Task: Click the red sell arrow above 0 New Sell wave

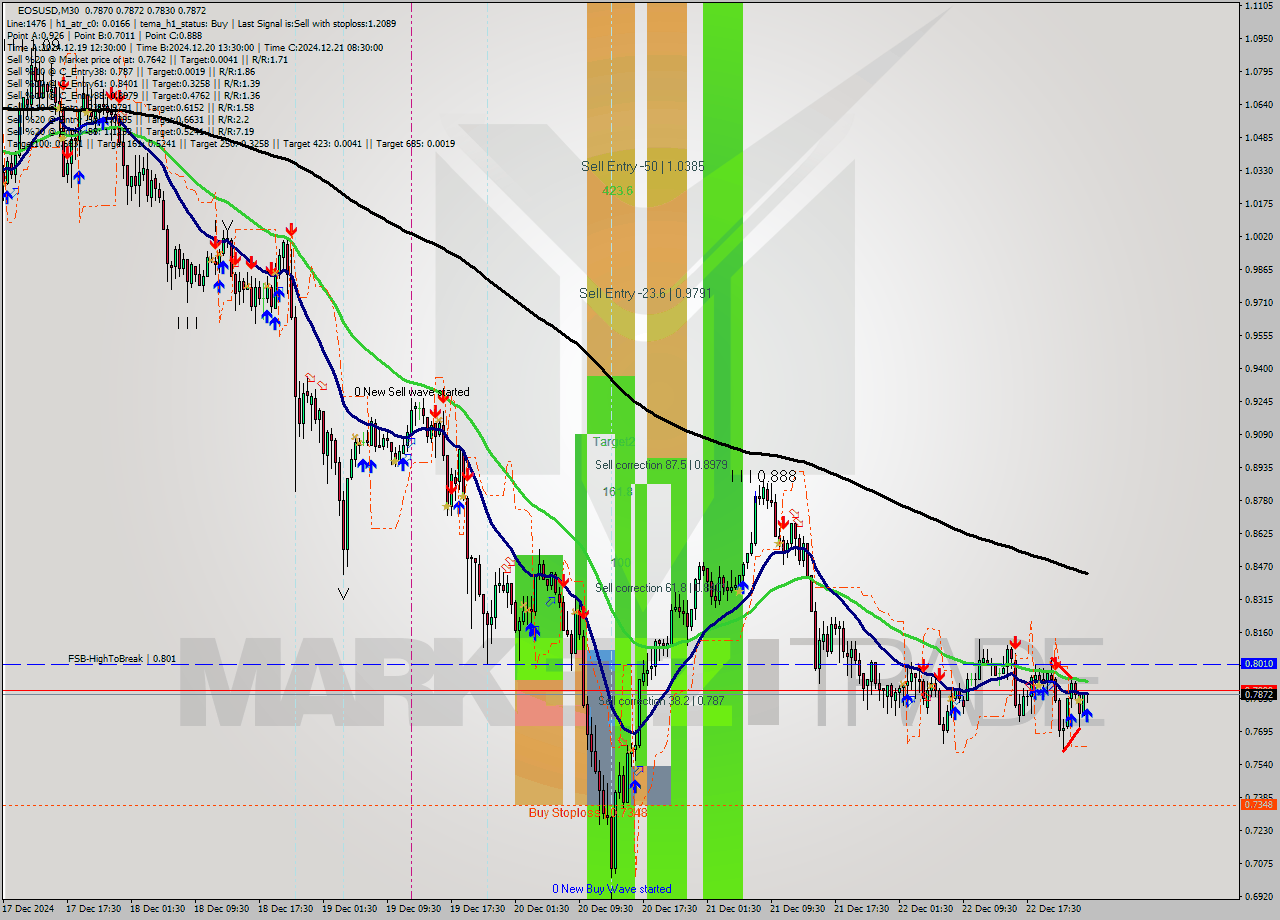Action: tap(442, 397)
